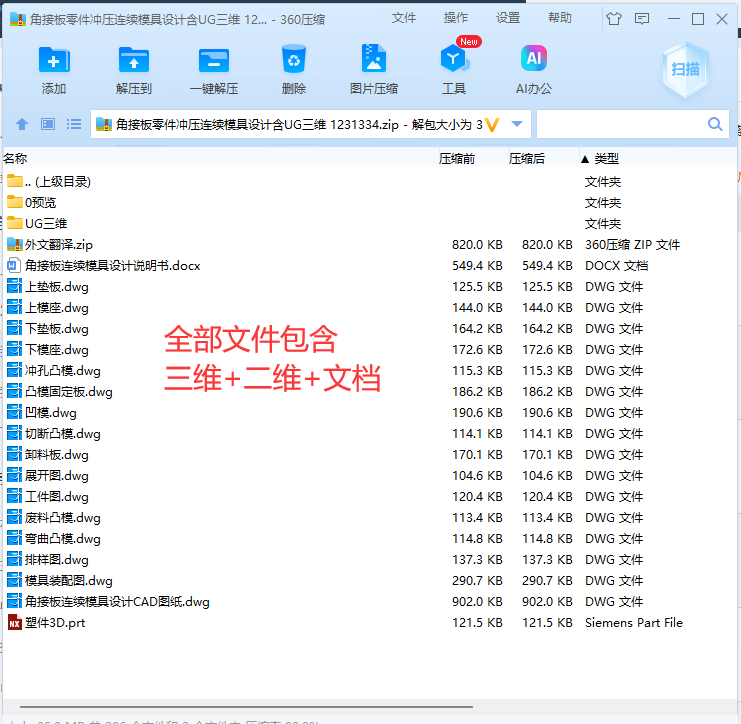Select the 0预览 folder icon

coord(15,202)
